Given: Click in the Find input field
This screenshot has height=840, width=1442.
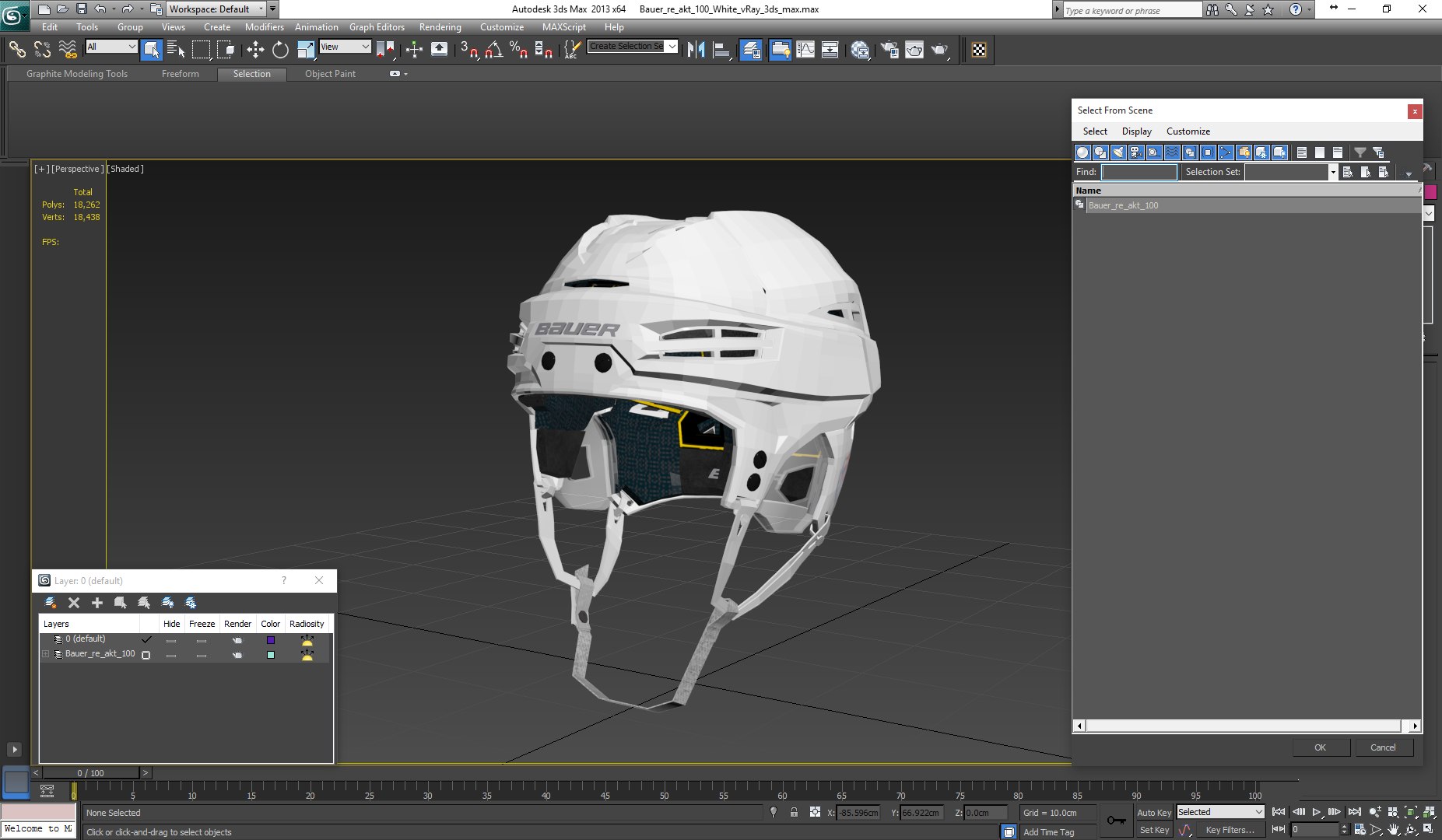Looking at the screenshot, I should pyautogui.click(x=1139, y=172).
